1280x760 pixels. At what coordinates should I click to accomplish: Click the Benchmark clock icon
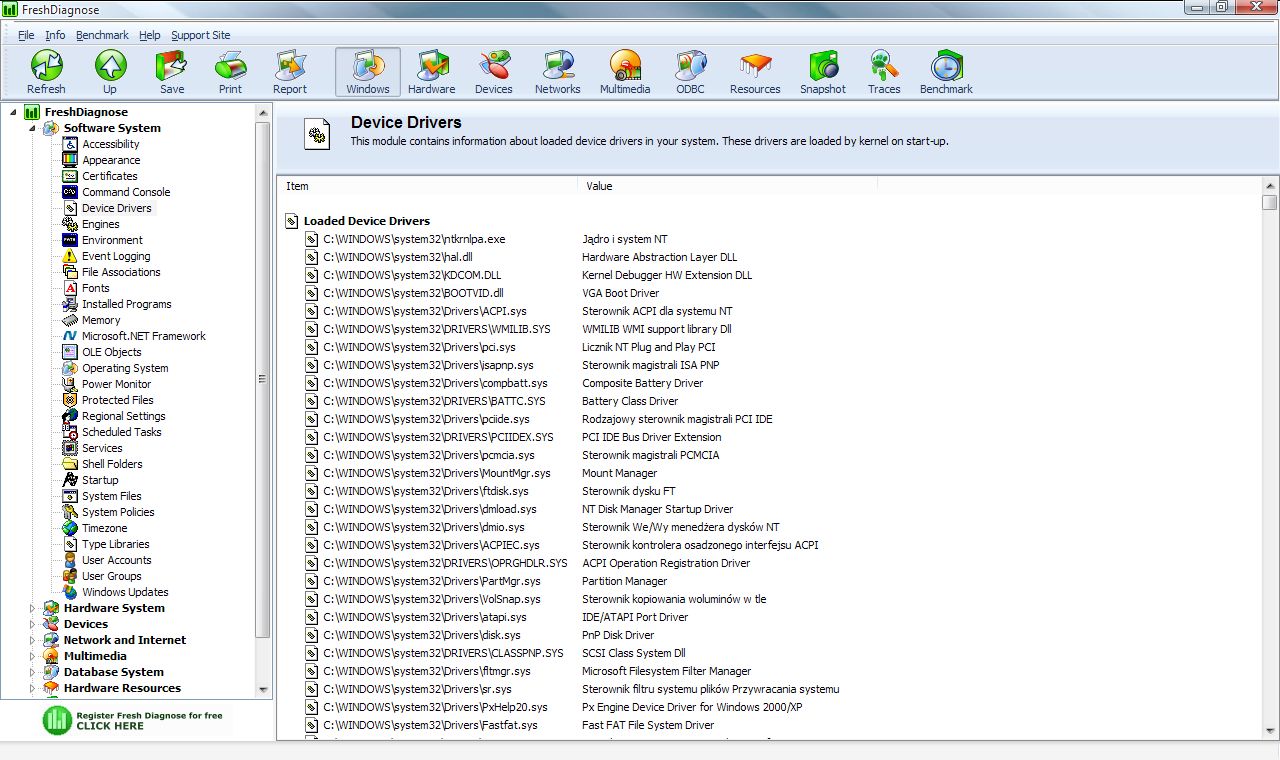pos(946,66)
